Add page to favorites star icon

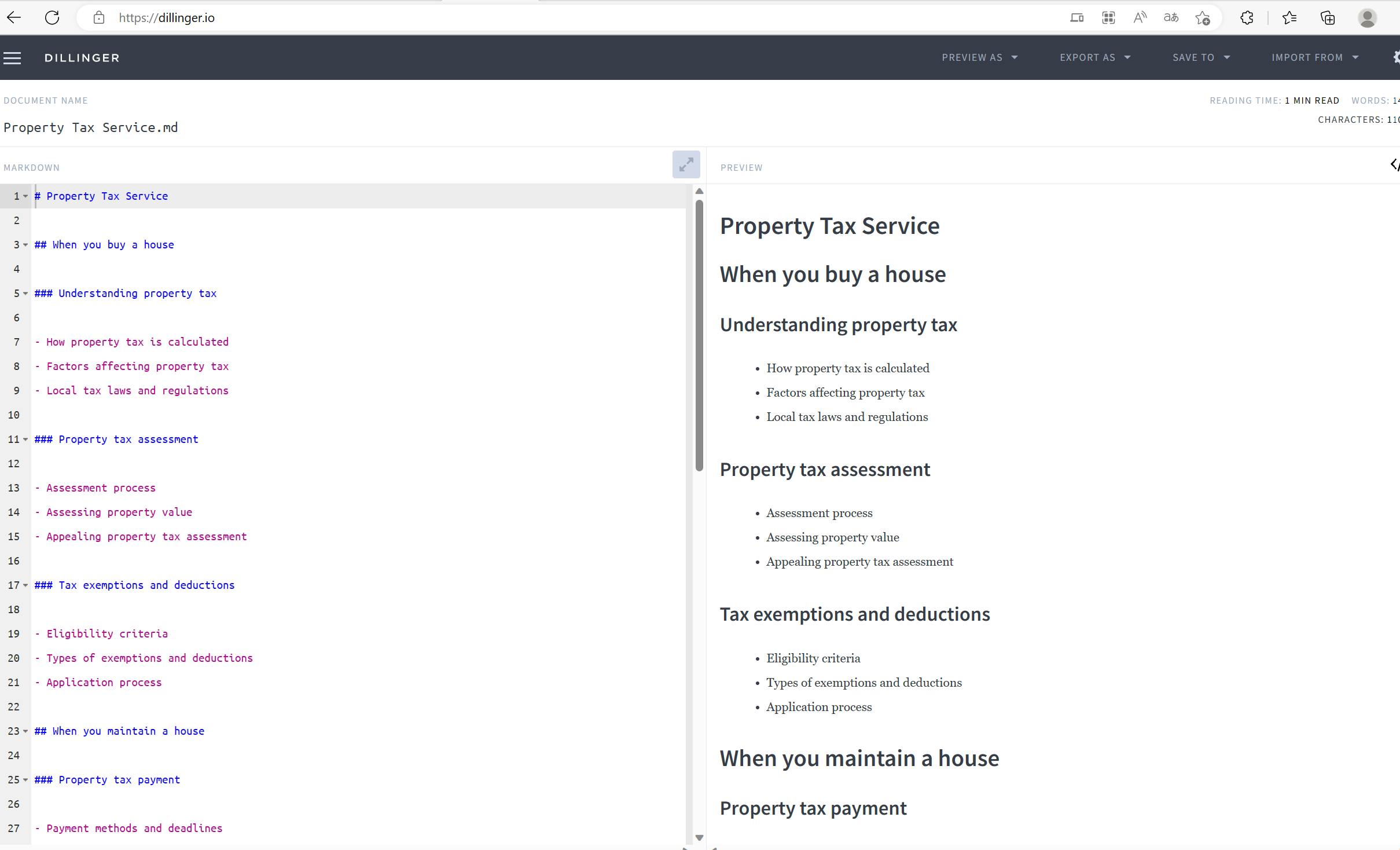tap(1203, 18)
